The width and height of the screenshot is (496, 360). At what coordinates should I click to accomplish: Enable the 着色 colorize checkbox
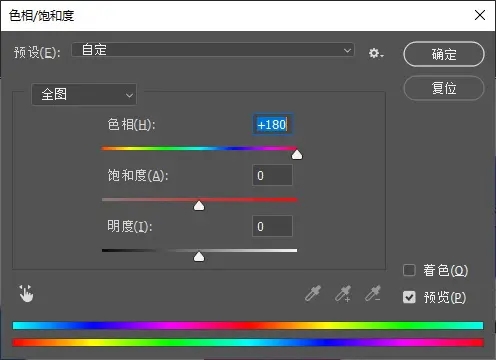click(x=409, y=270)
